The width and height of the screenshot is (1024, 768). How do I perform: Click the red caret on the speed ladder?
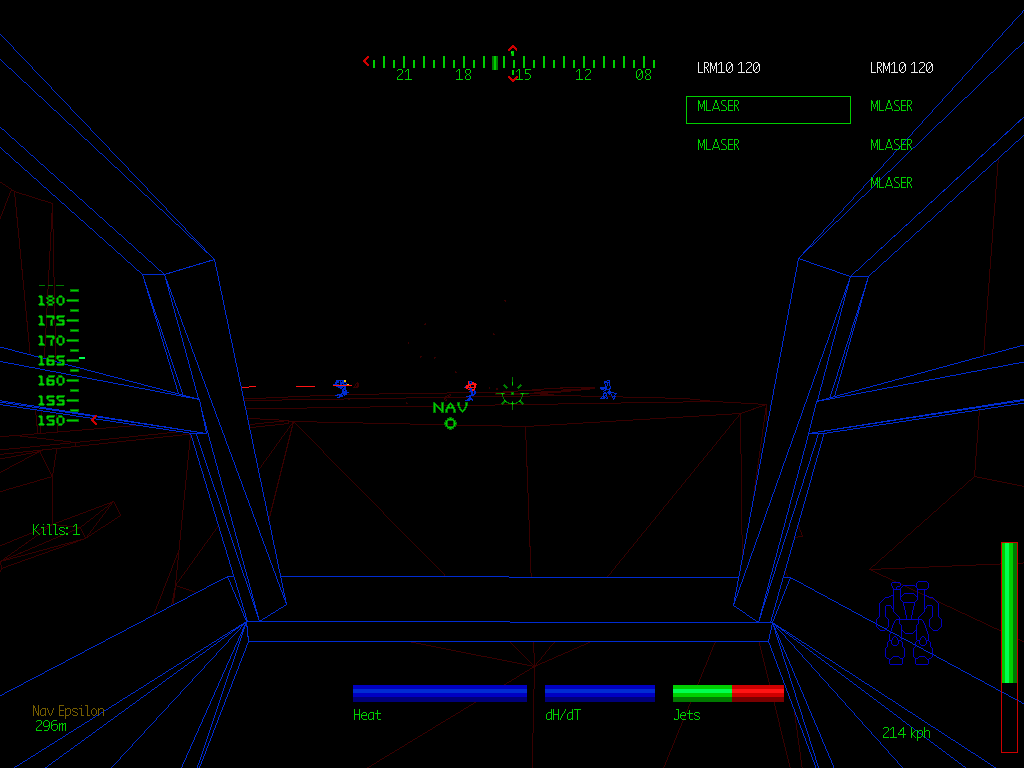click(94, 420)
